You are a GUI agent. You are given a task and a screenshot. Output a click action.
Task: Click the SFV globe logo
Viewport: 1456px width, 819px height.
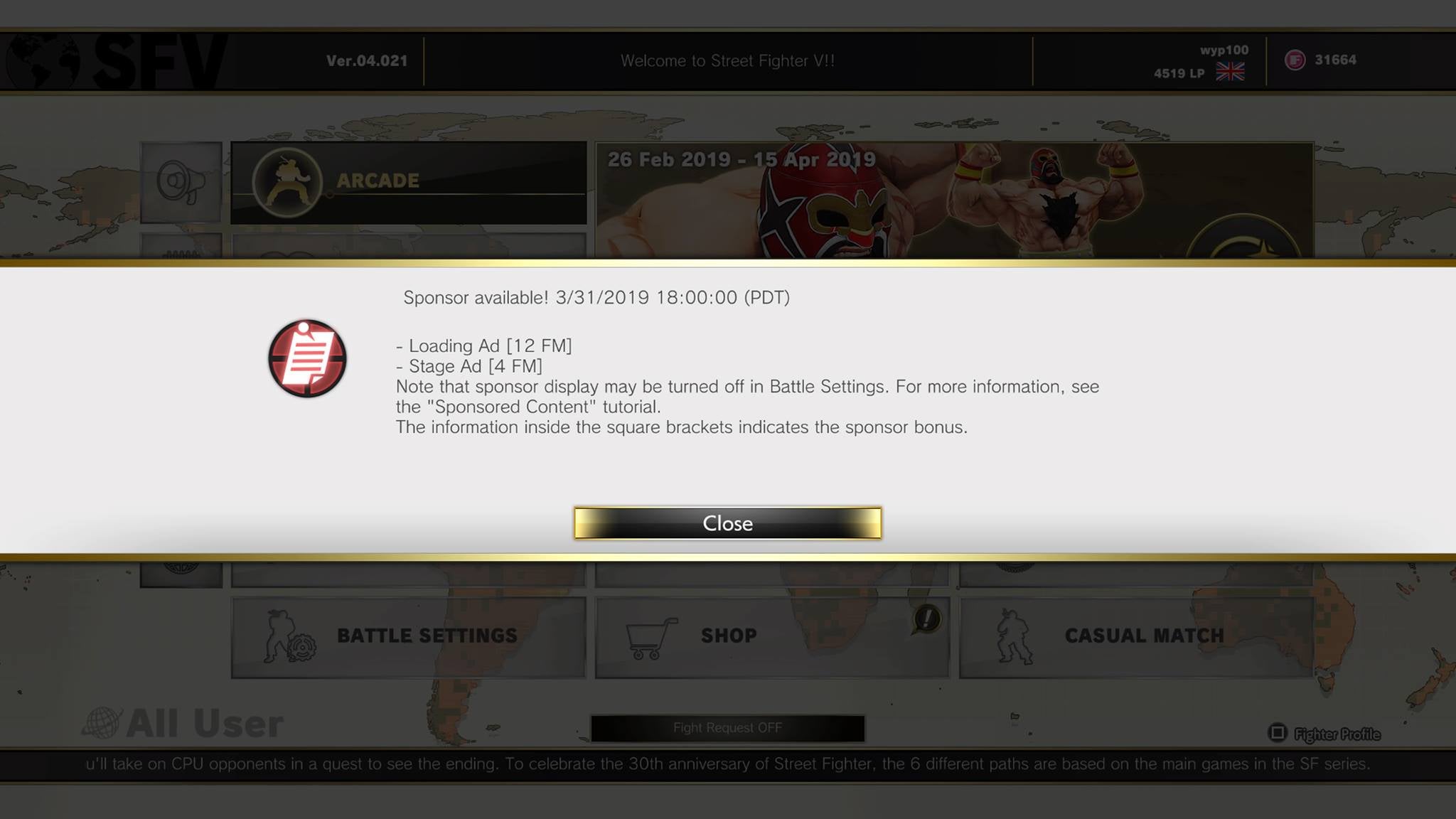click(43, 61)
